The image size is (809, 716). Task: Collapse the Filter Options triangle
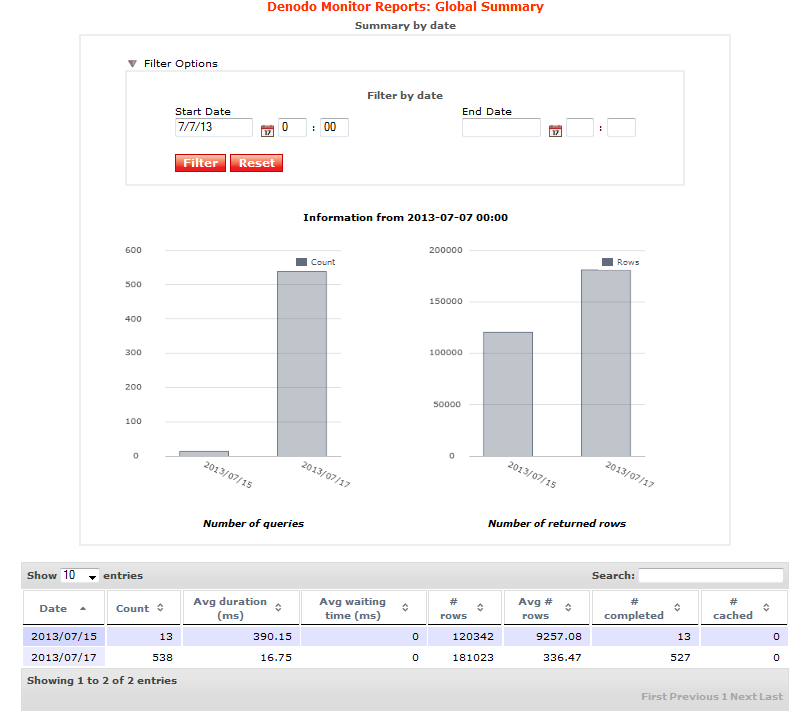point(132,63)
